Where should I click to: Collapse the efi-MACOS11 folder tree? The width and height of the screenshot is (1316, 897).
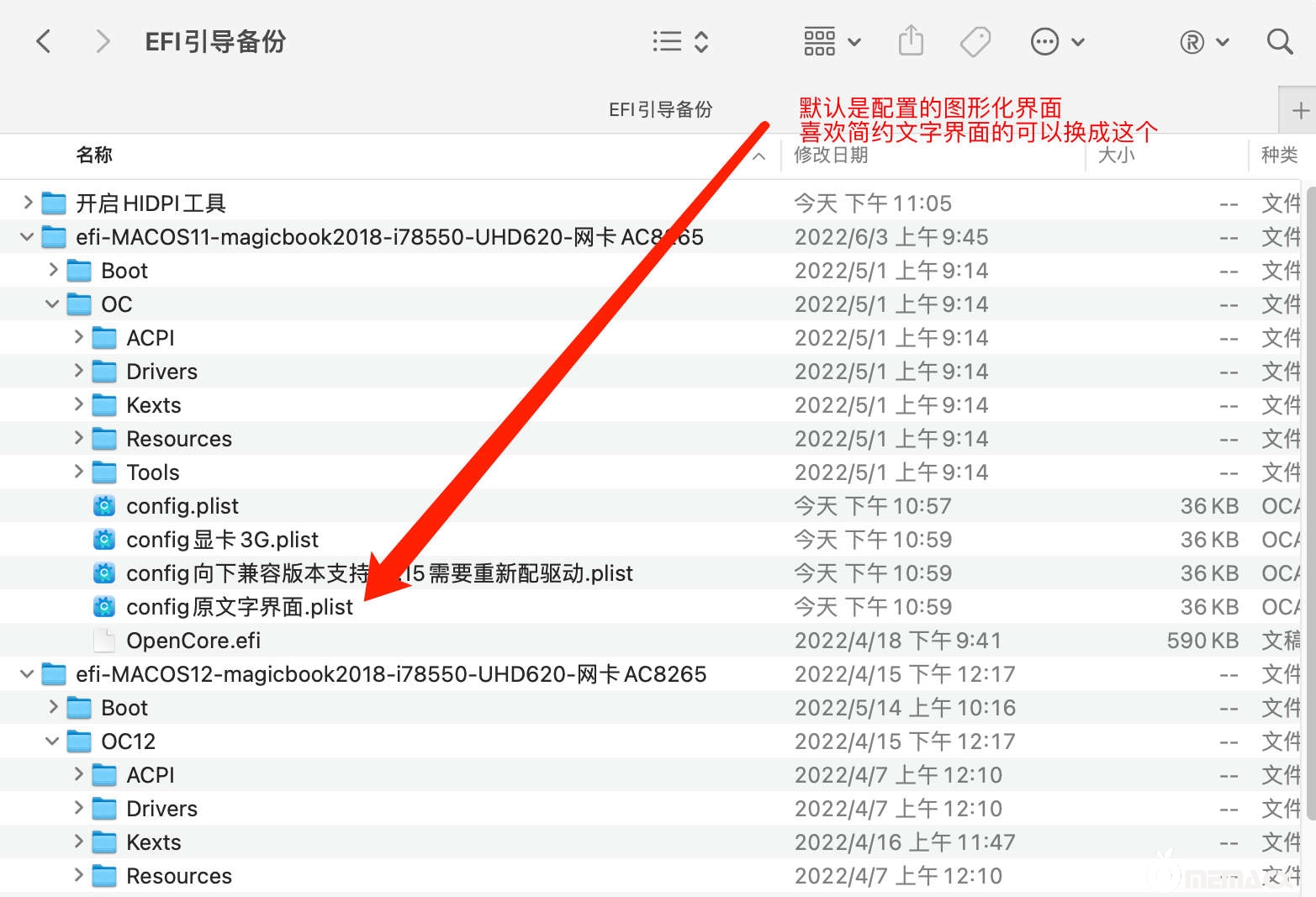28,237
